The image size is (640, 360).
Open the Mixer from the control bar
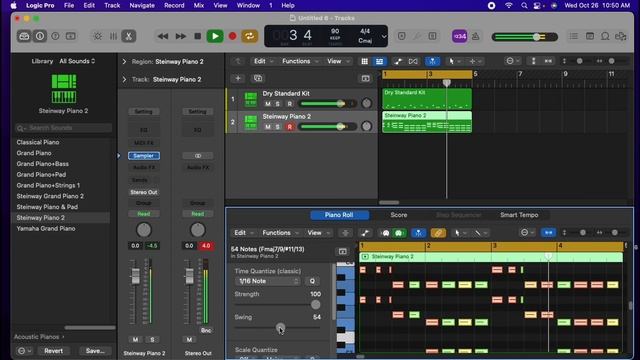(113, 36)
